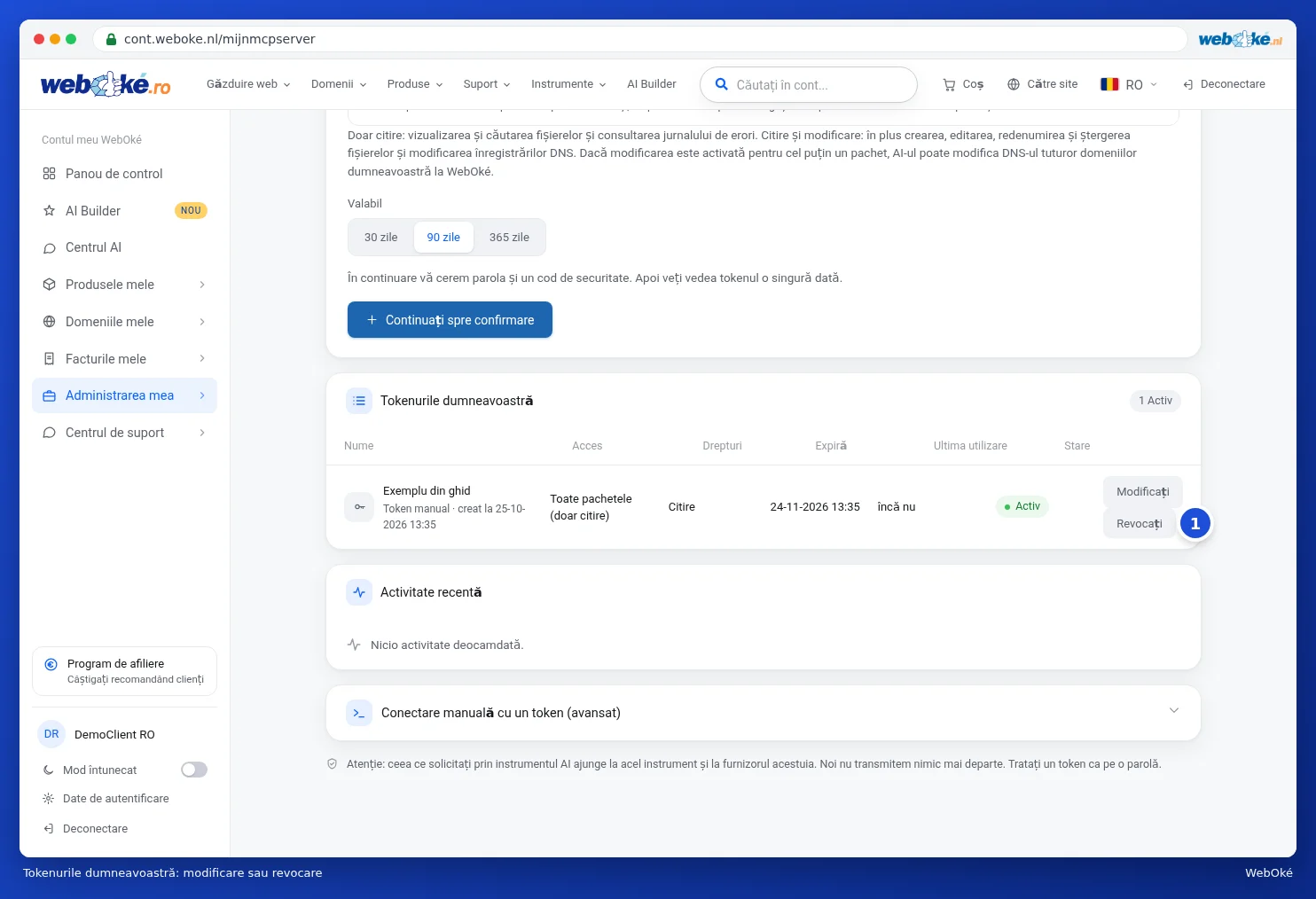Click the Centrul AI chat bubble icon
Viewport: 1316px width, 899px height.
50,248
